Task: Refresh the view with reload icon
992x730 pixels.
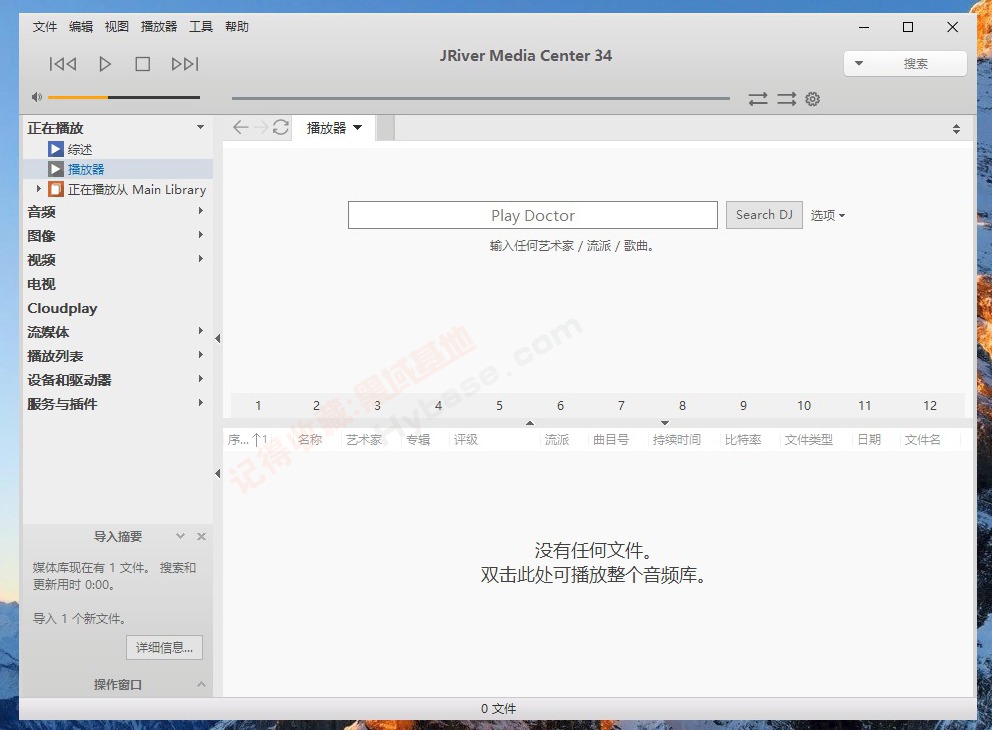Action: [281, 127]
